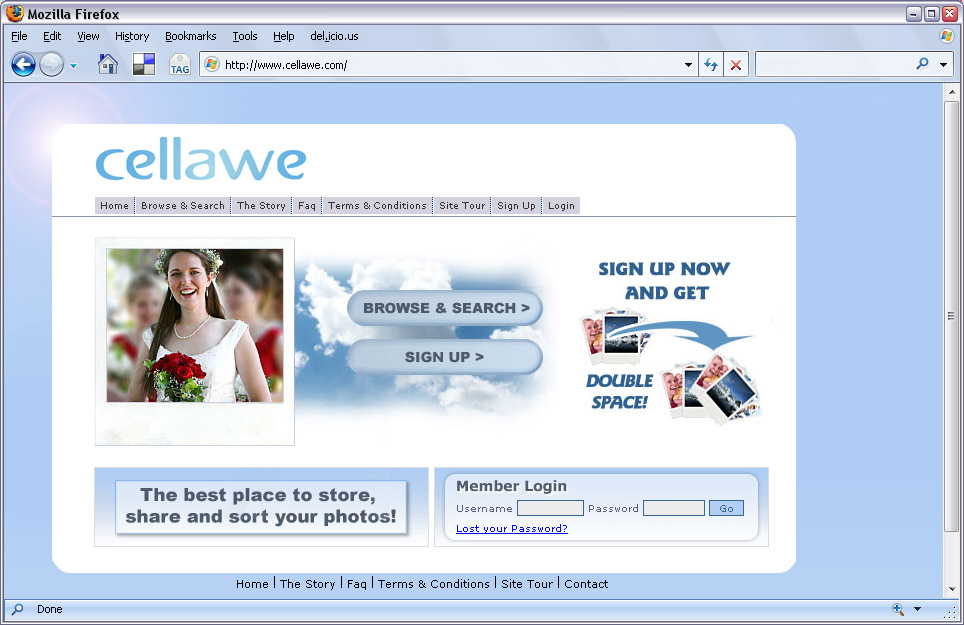Click the status bar zoom icon
Image resolution: width=964 pixels, height=625 pixels.
tap(898, 609)
